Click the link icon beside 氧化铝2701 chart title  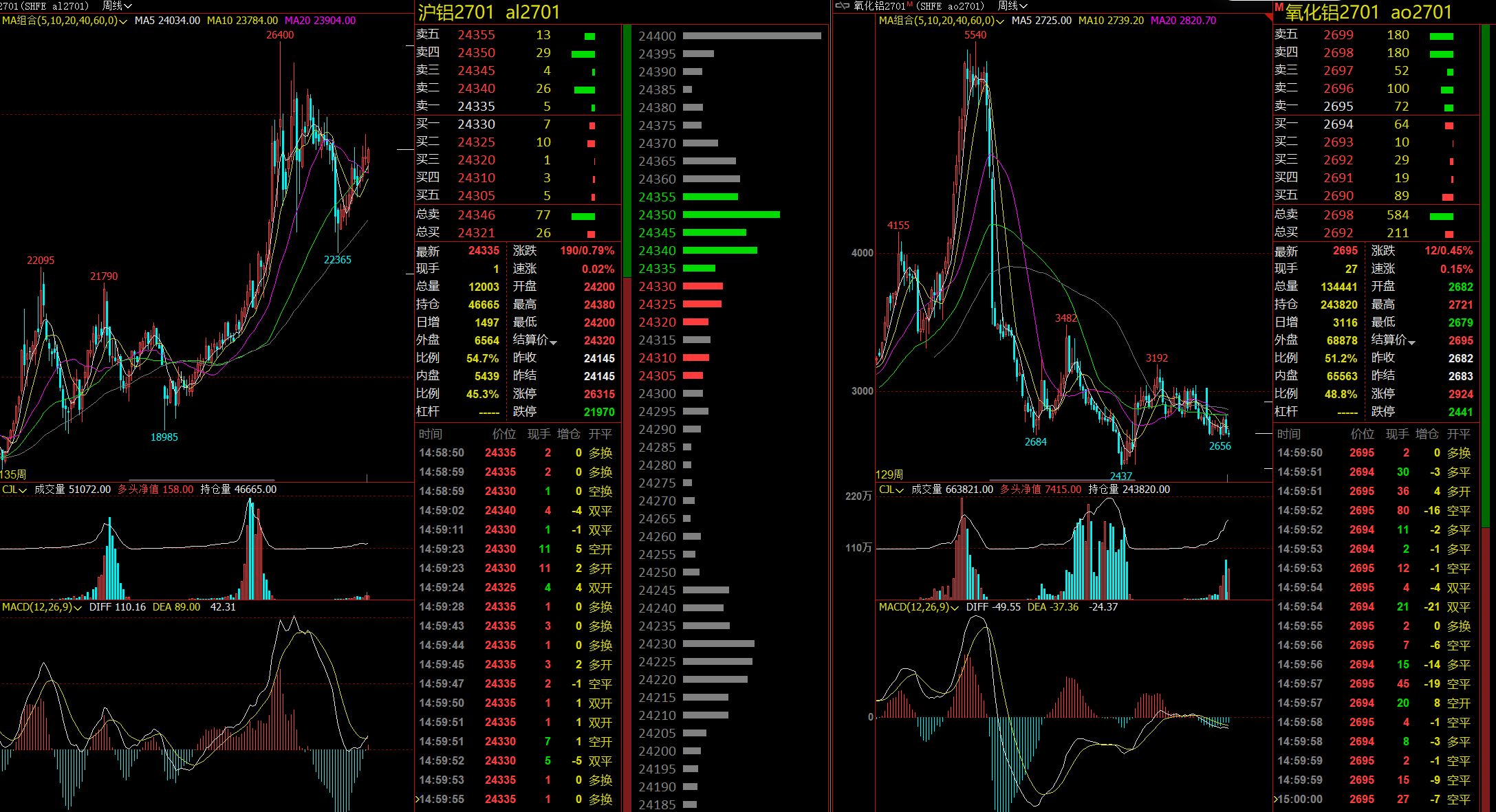coord(842,6)
